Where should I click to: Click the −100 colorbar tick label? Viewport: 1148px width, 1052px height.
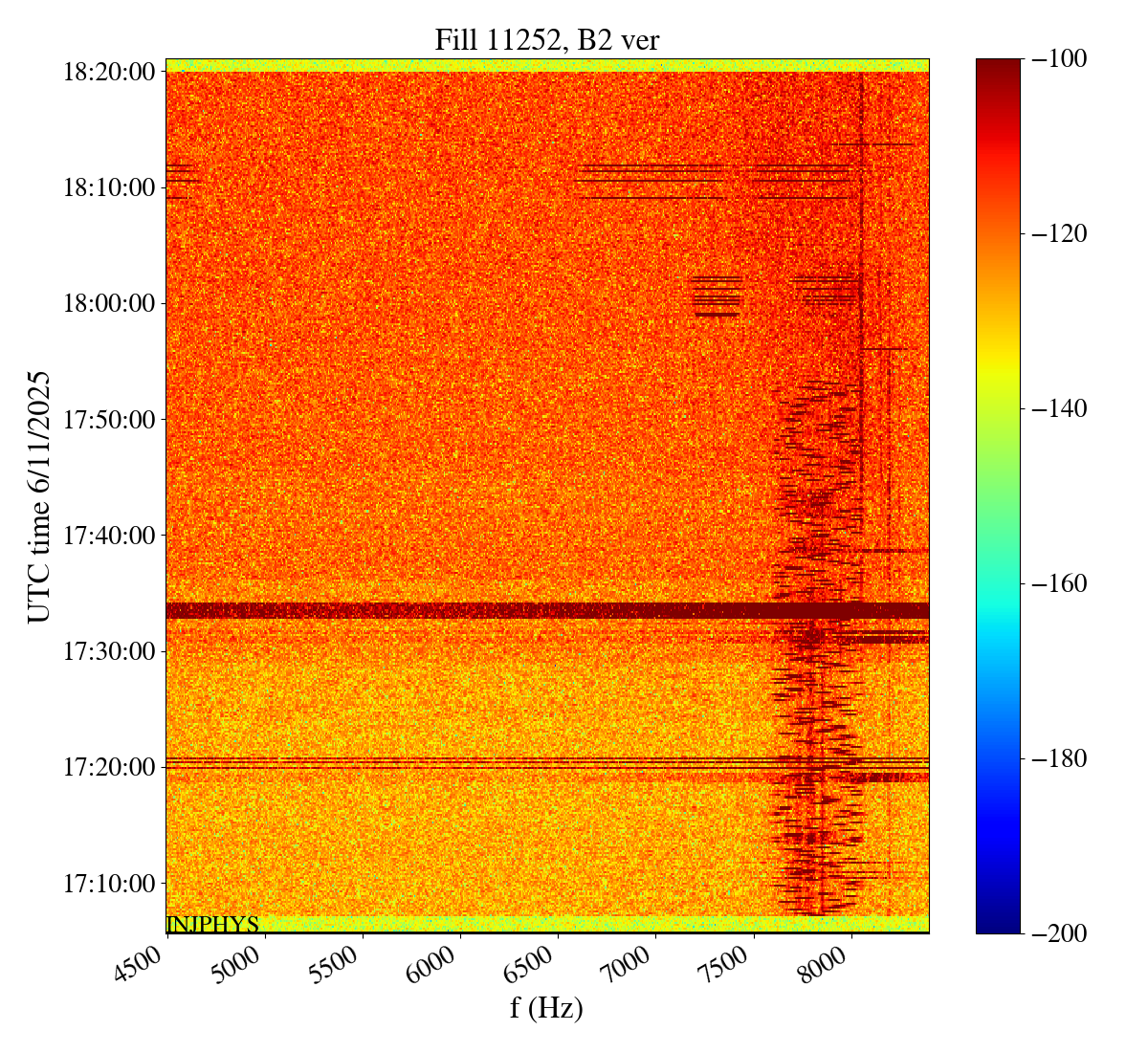(1051, 59)
